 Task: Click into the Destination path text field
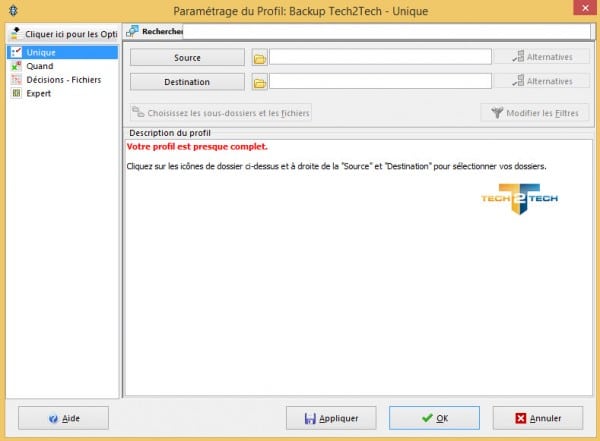click(380, 82)
